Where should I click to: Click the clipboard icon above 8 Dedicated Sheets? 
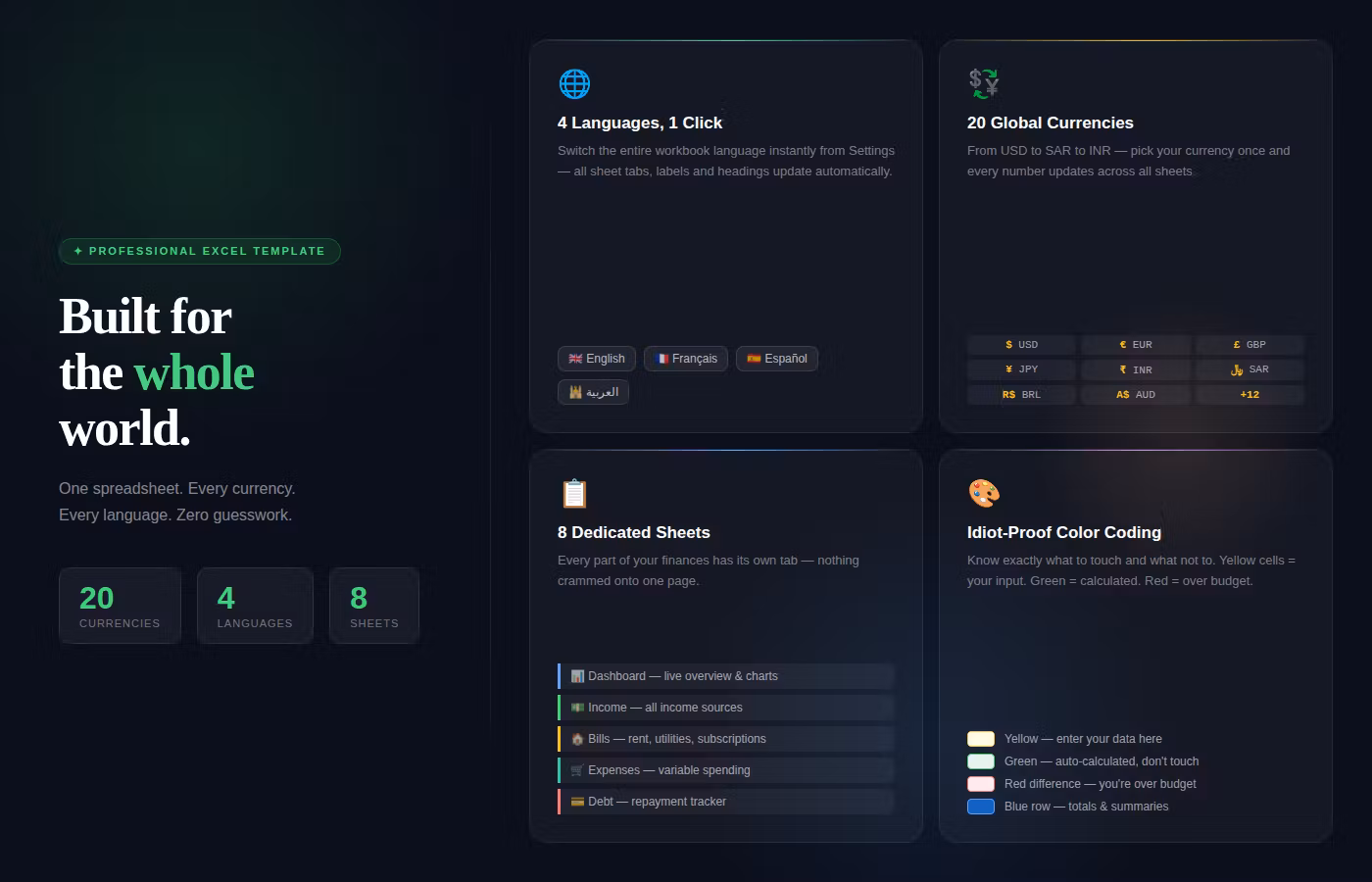574,494
